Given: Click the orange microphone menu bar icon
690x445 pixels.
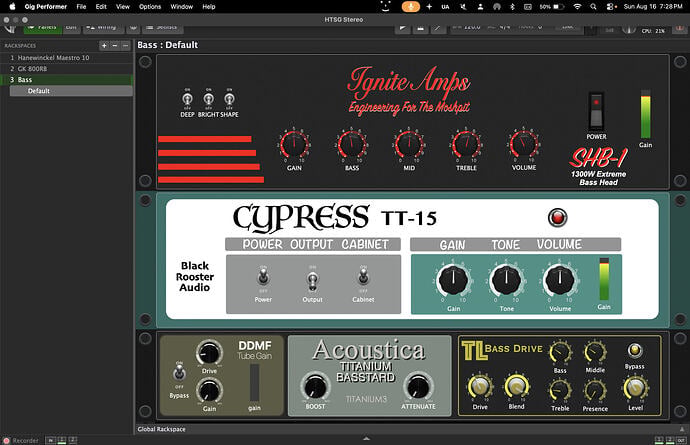Looking at the screenshot, I should (x=411, y=7).
